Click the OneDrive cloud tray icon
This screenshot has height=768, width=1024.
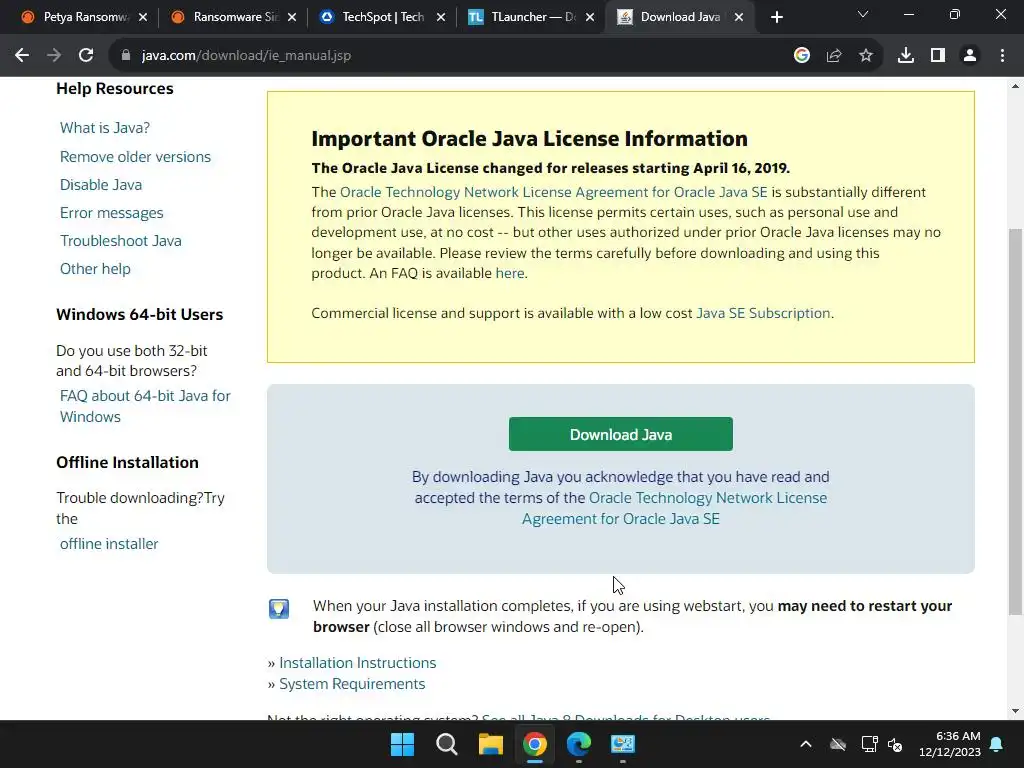click(x=838, y=744)
